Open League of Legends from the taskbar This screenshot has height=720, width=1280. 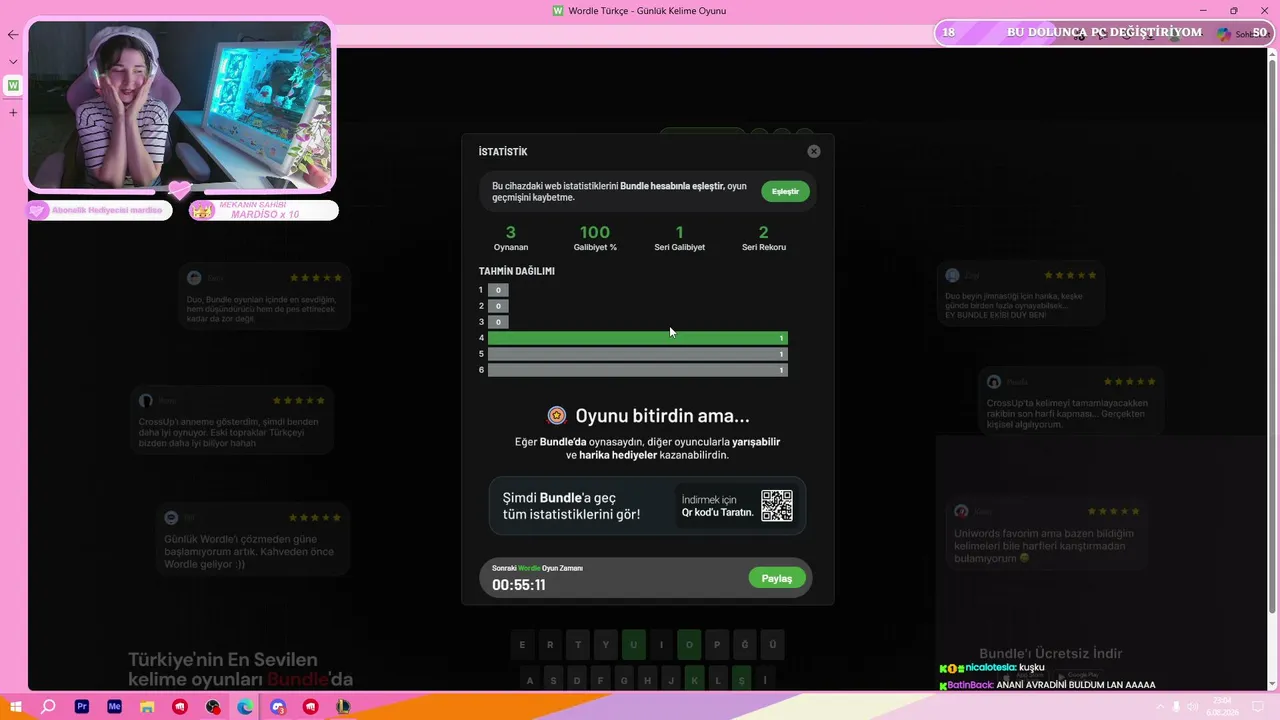pyautogui.click(x=343, y=707)
